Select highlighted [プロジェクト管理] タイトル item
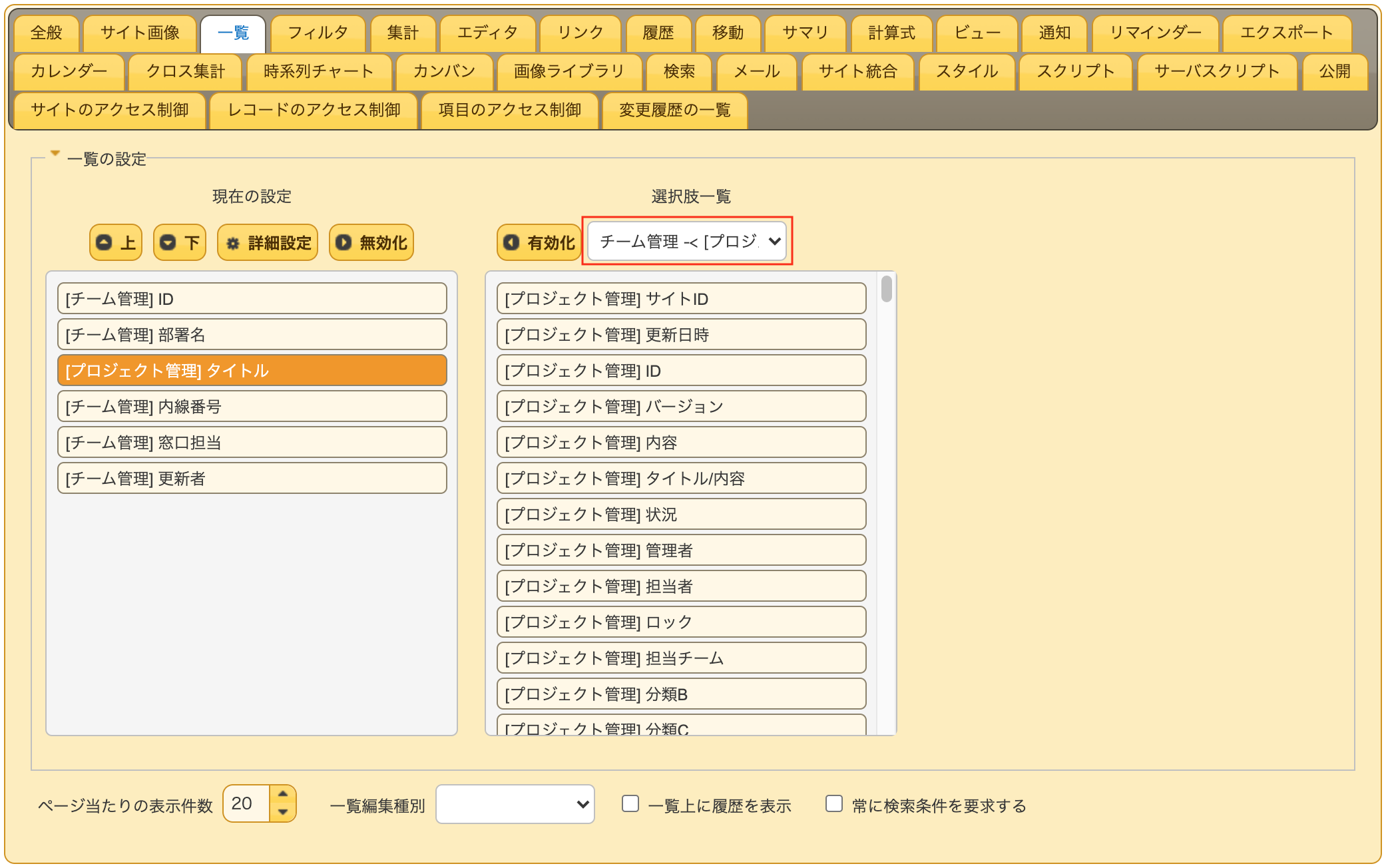The image size is (1386, 868). click(252, 370)
